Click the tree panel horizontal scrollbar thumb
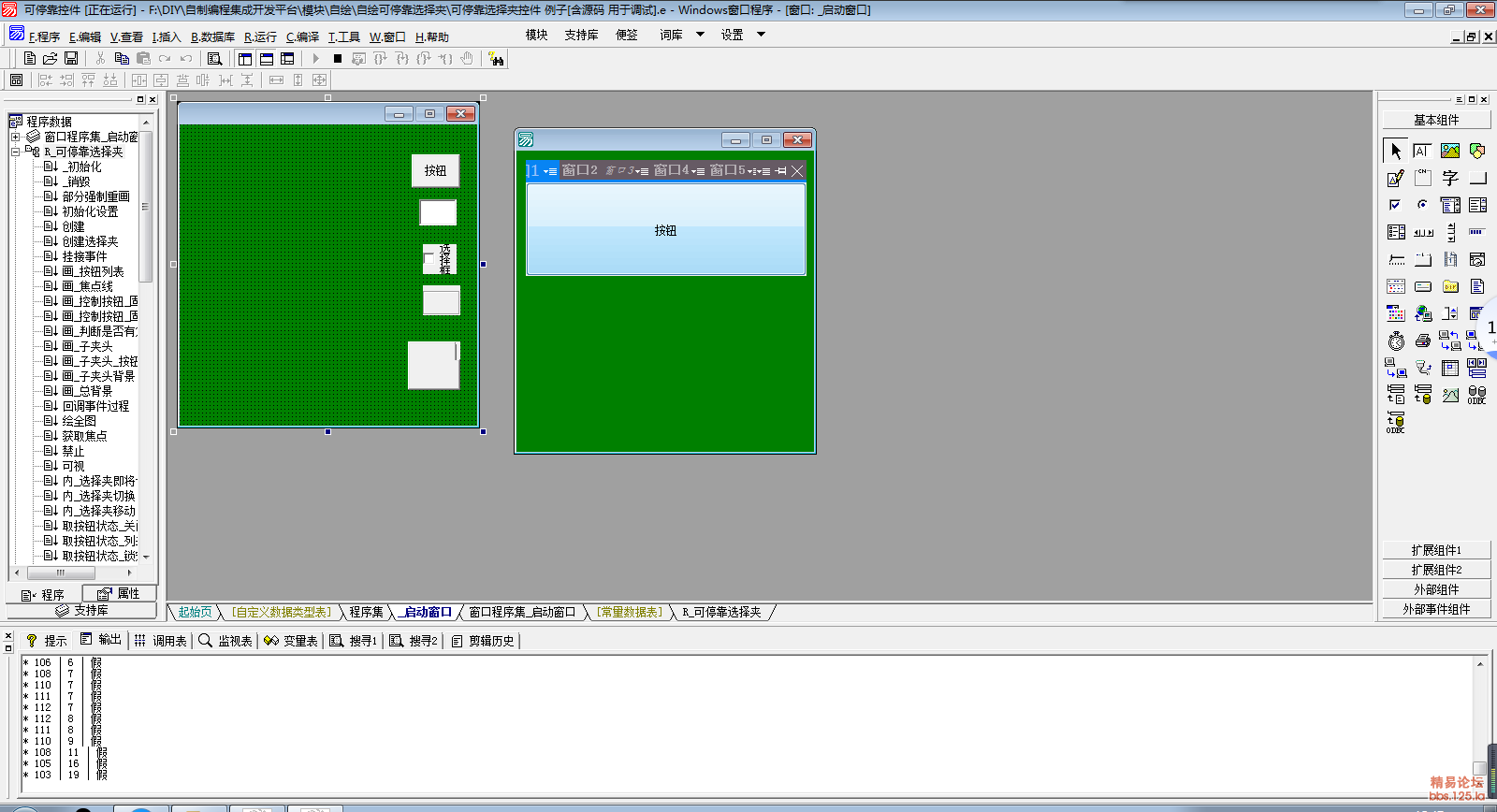 click(61, 573)
